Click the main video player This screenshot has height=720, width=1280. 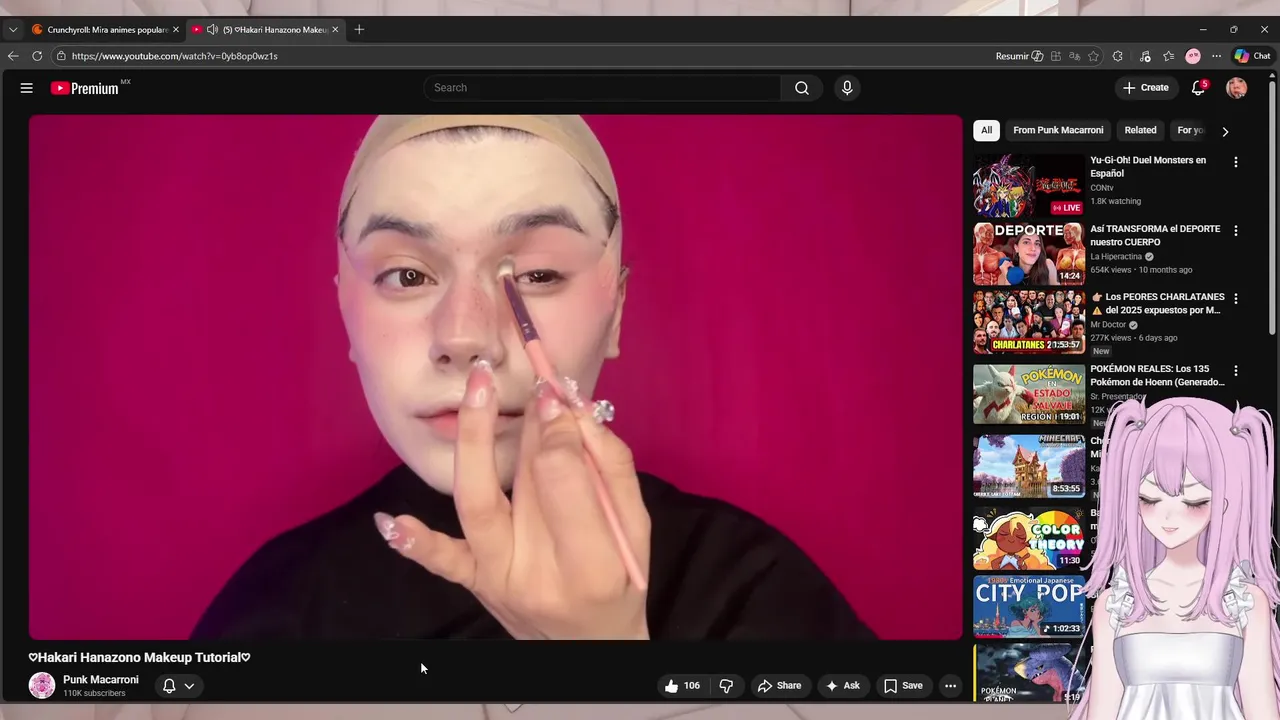[495, 377]
